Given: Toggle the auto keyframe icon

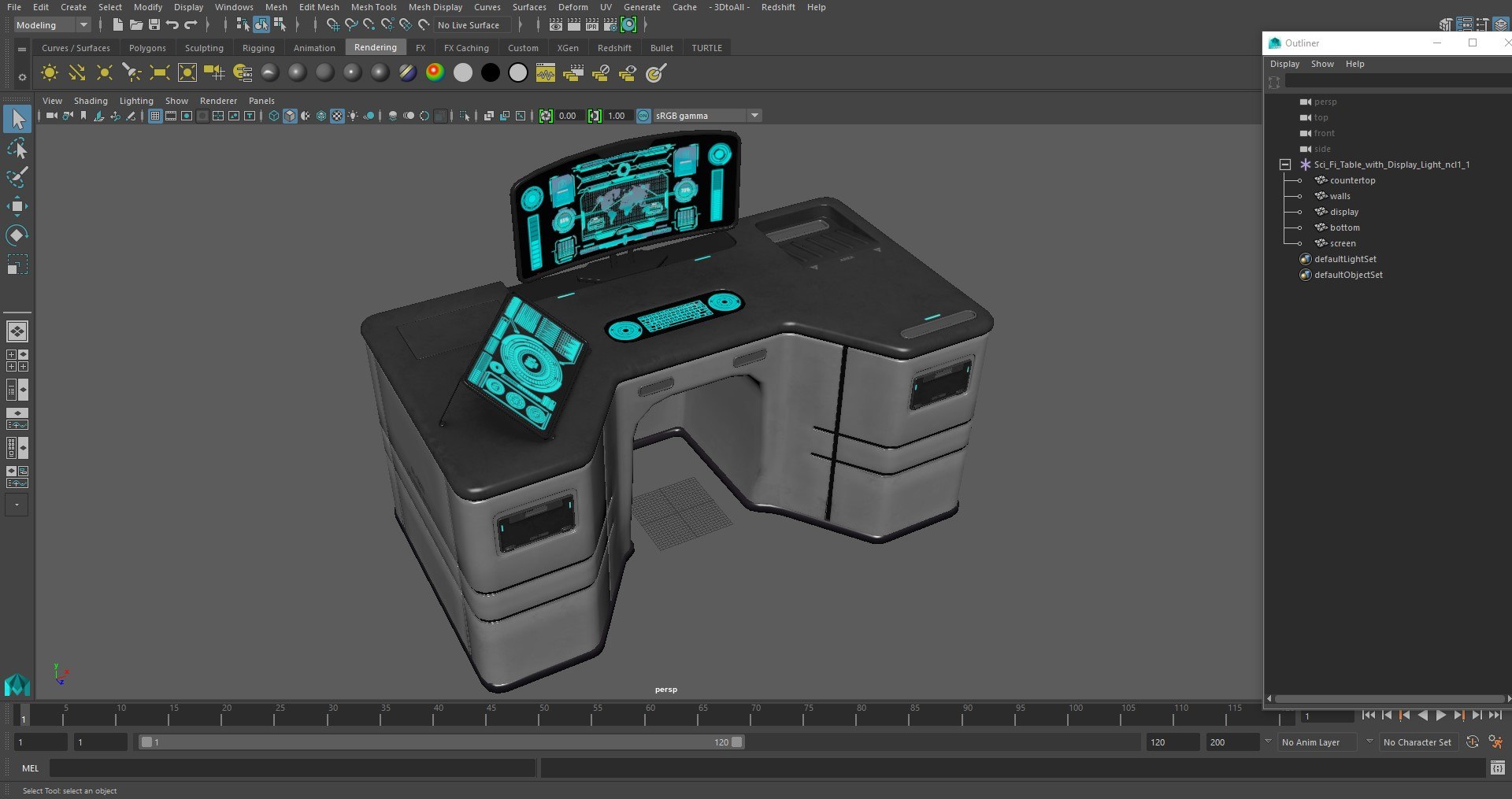Looking at the screenshot, I should 1472,742.
